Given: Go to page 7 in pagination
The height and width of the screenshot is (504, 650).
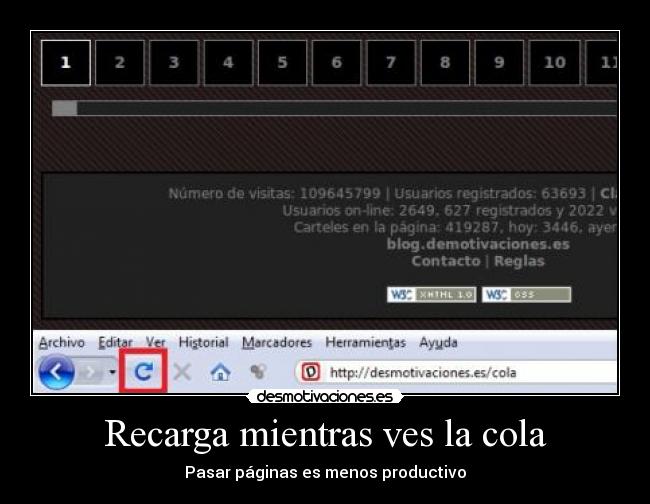Looking at the screenshot, I should 391,63.
